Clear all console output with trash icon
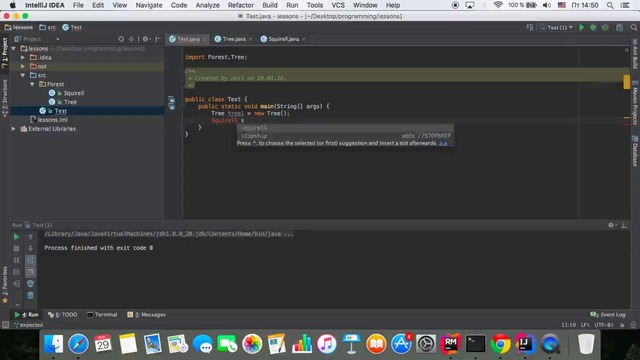 (x=30, y=295)
